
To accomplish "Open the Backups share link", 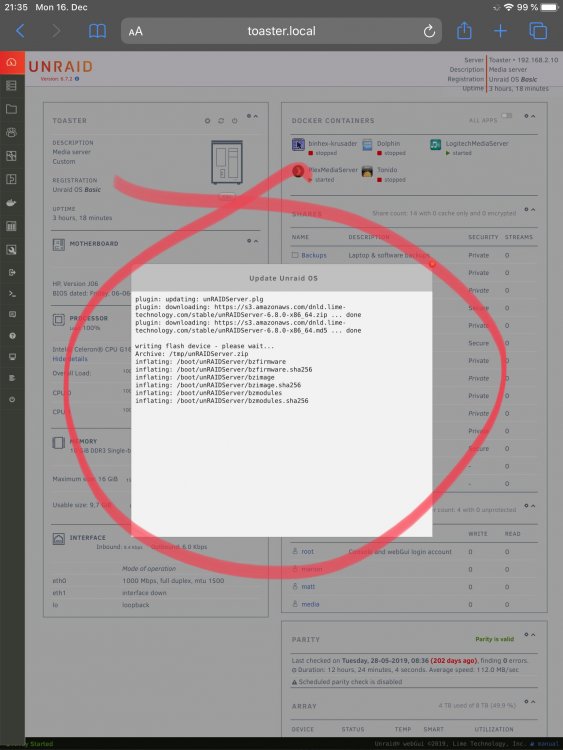I will (x=314, y=255).
